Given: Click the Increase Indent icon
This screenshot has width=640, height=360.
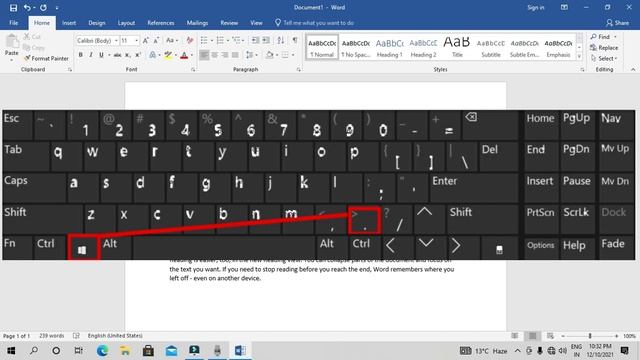Looking at the screenshot, I should coord(266,40).
